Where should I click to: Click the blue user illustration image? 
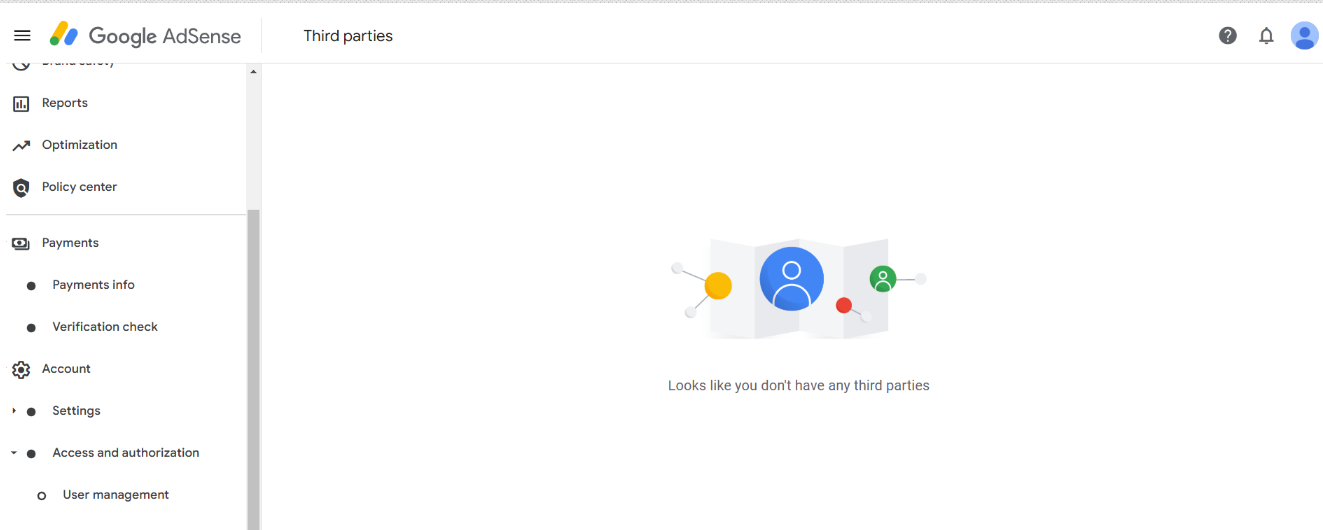(792, 279)
